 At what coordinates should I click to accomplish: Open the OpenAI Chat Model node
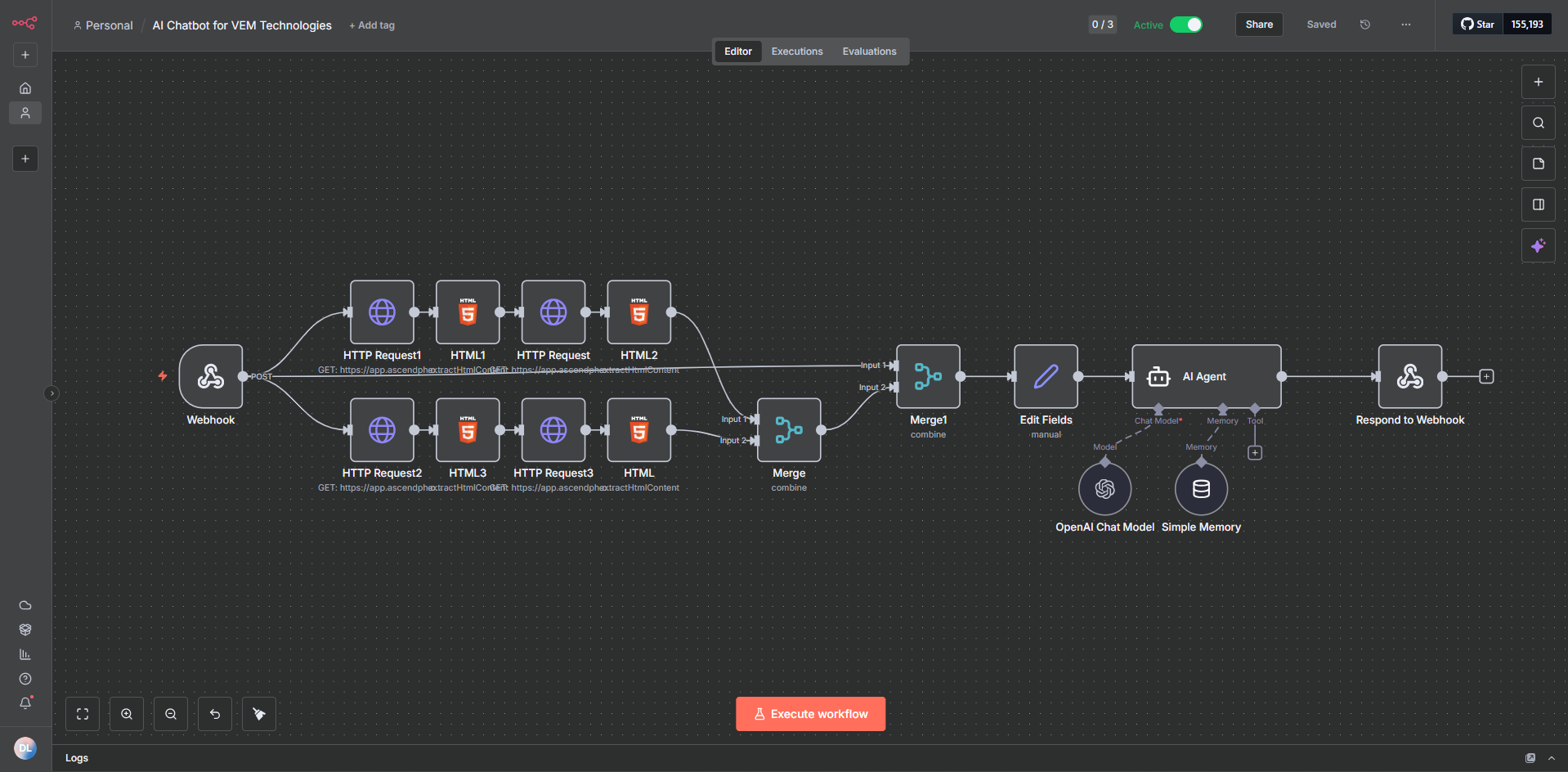pos(1104,488)
